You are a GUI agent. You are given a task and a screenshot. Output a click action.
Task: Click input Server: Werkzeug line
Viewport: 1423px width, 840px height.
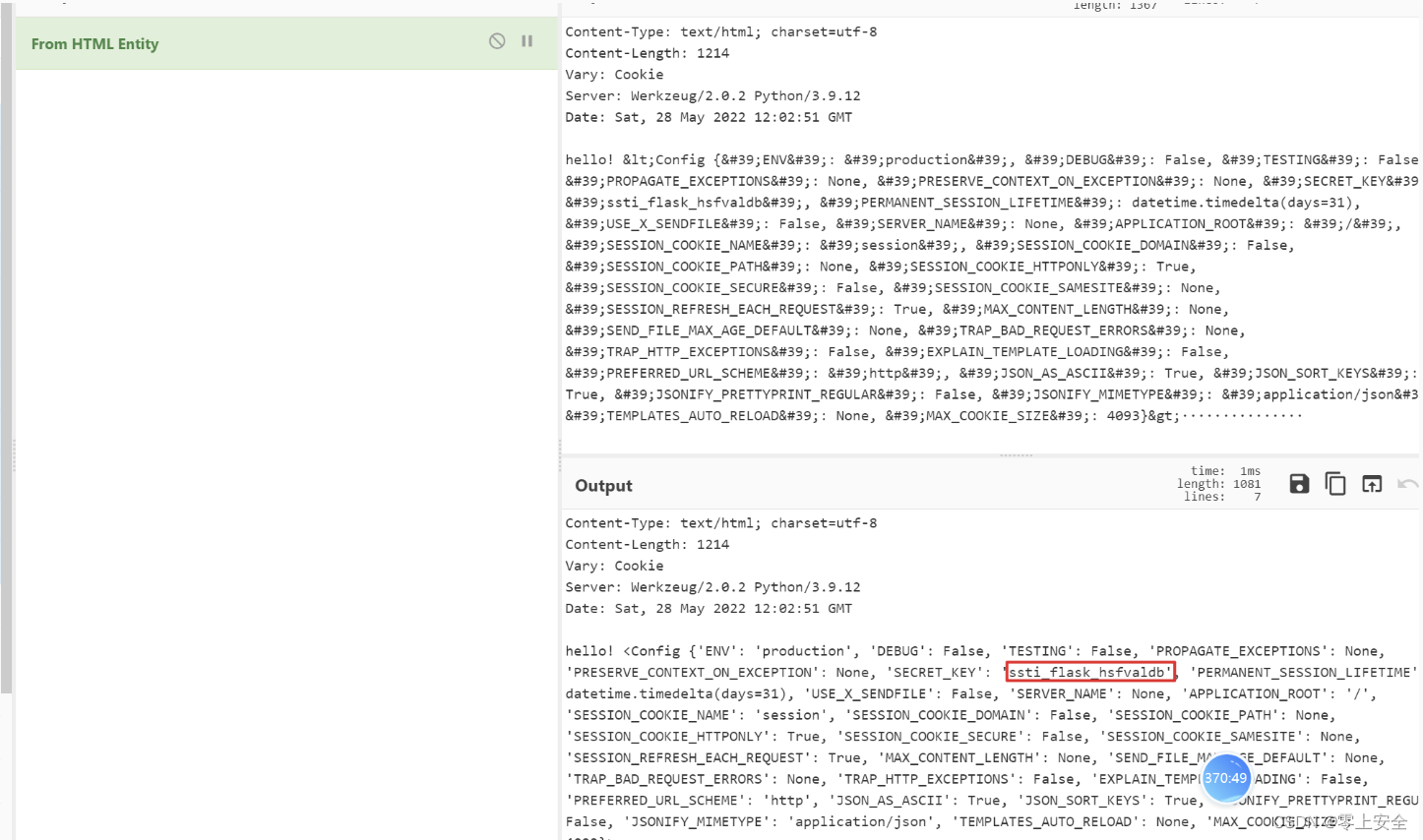coord(713,96)
